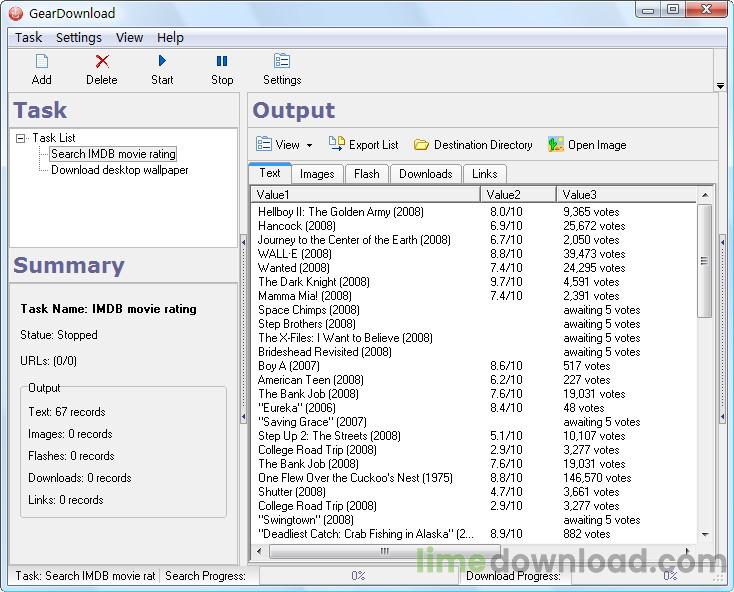This screenshot has height=592, width=734.
Task: Select row Brideshead Revisited (2008)
Action: click(x=473, y=352)
